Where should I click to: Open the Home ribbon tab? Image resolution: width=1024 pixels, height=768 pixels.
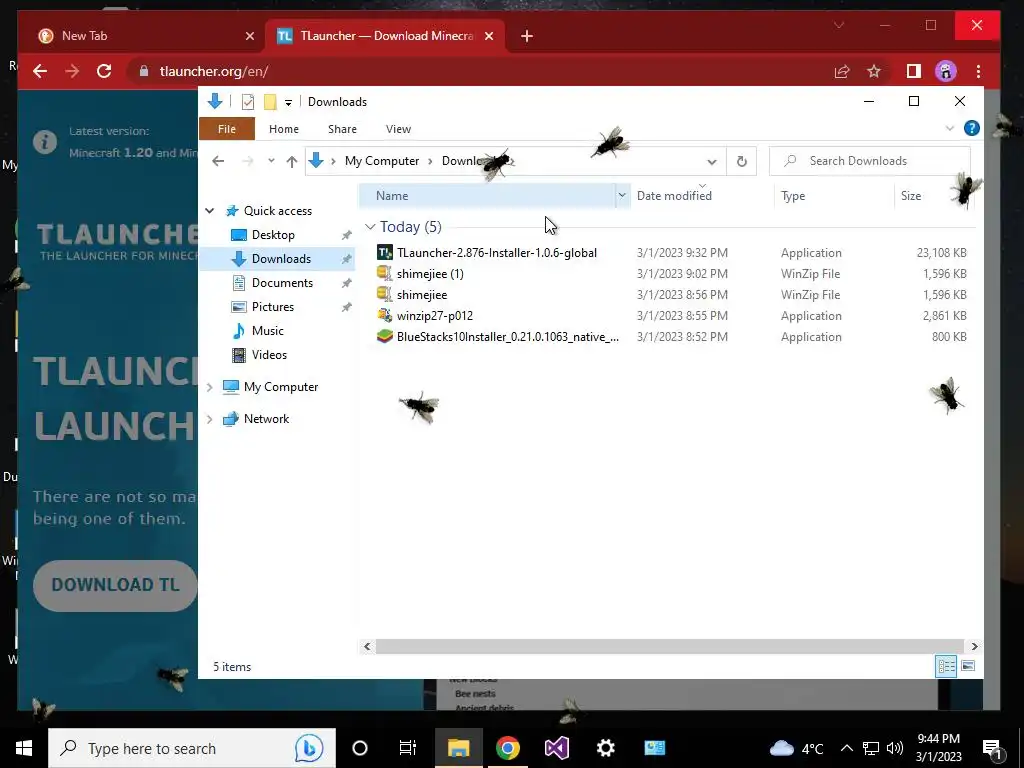coord(283,129)
